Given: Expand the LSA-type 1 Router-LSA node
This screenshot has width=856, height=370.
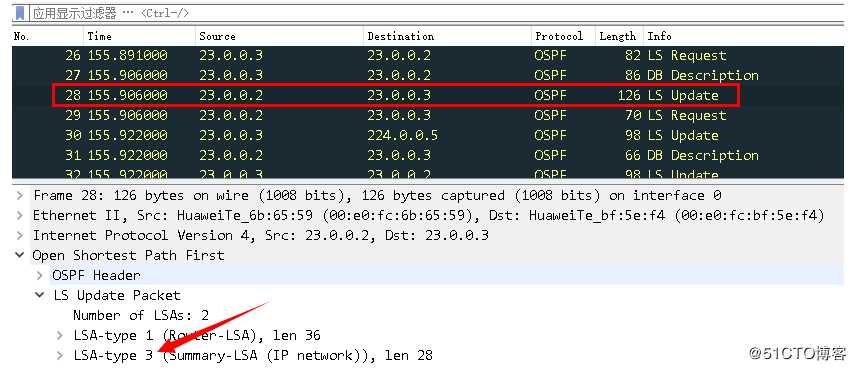Looking at the screenshot, I should [x=60, y=336].
